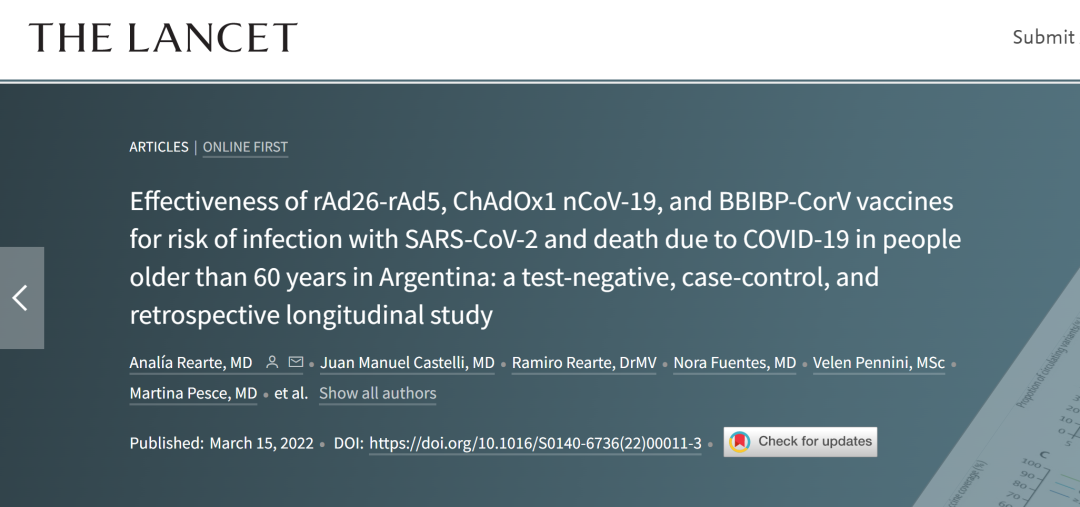This screenshot has height=507, width=1080.
Task: Click the chart figure preview at right edge
Action: click(x=1030, y=420)
